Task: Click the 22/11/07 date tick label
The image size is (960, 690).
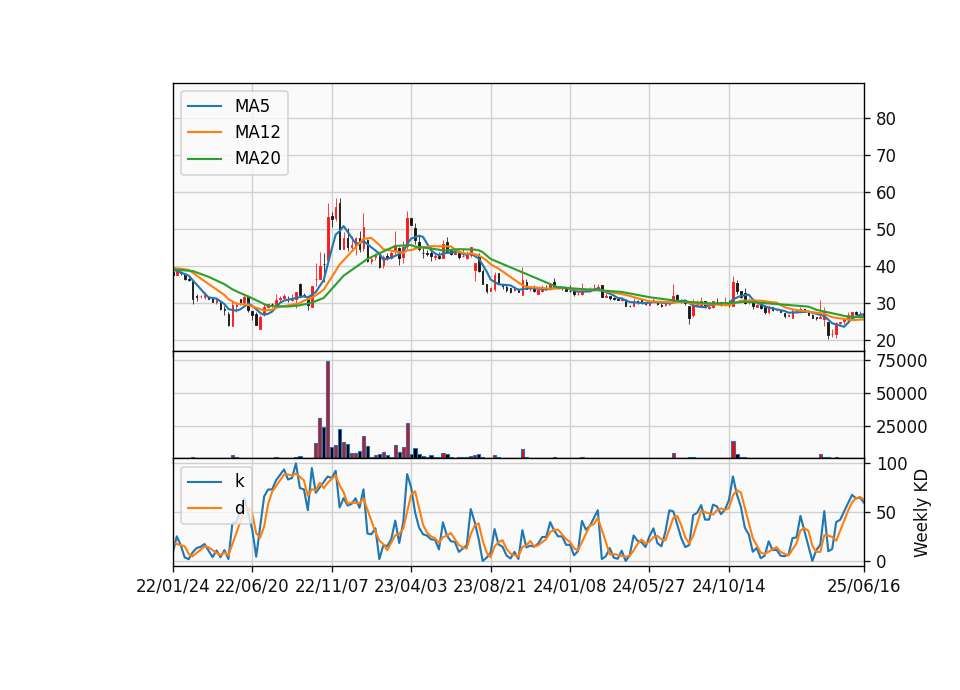Action: click(332, 587)
